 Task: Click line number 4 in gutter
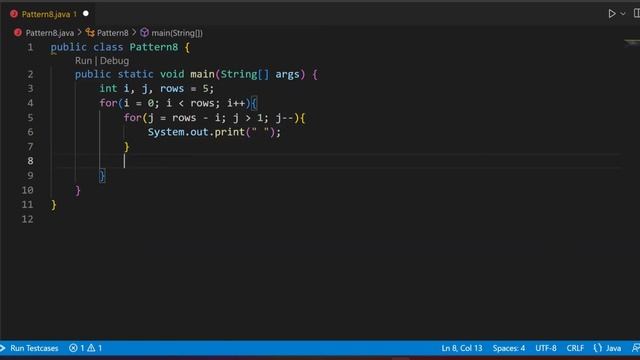pyautogui.click(x=30, y=103)
